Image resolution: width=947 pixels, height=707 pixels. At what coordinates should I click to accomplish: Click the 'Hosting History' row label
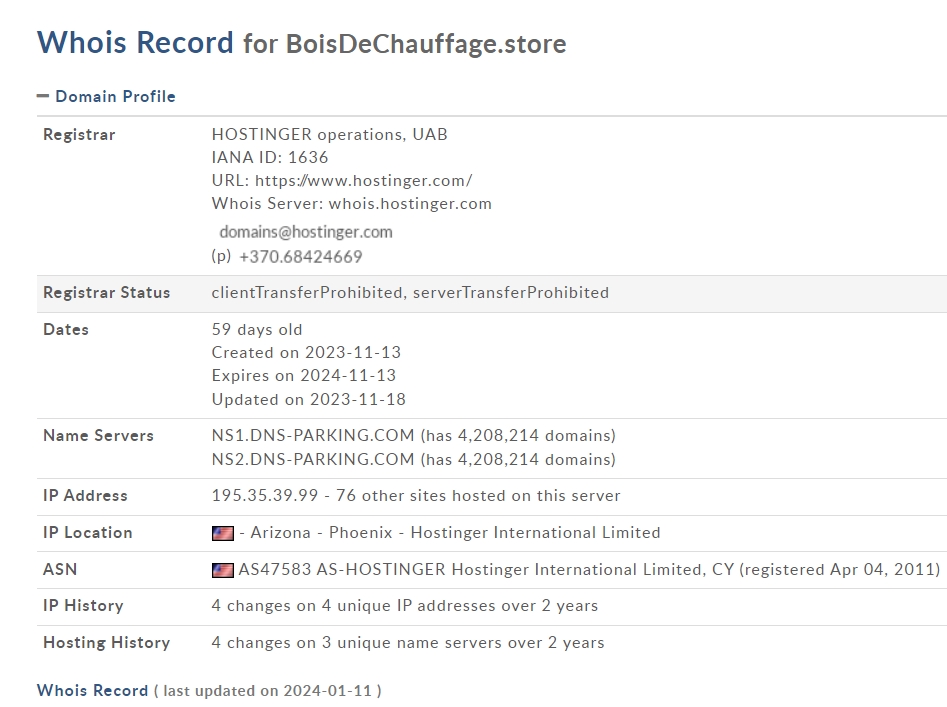(106, 642)
